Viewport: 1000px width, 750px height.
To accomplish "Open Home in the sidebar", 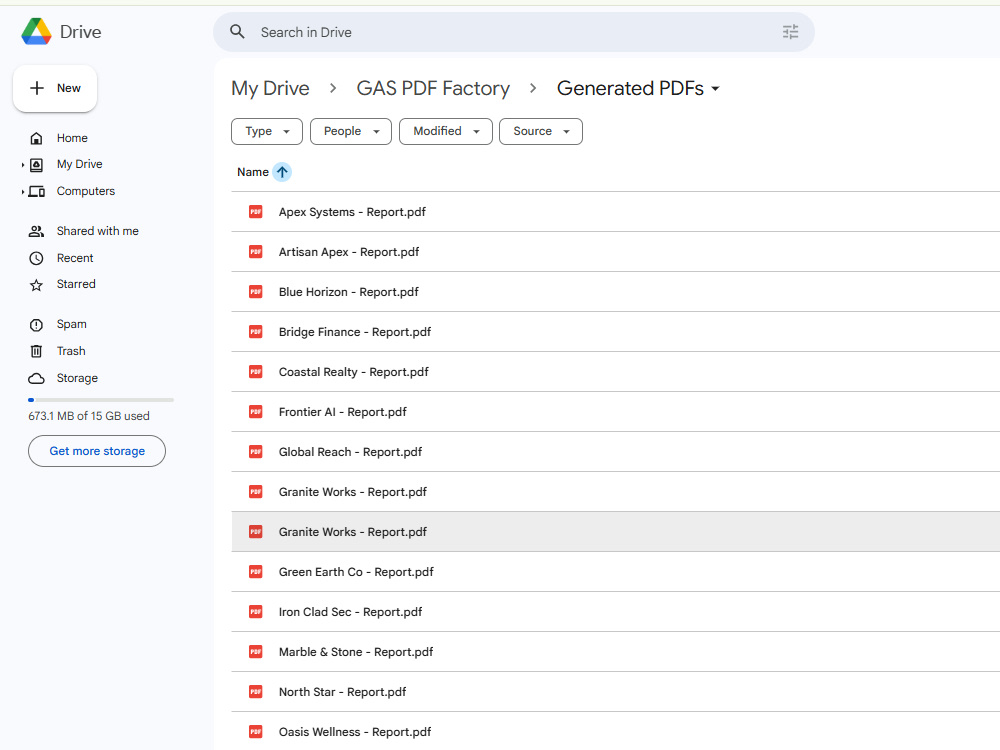I will (x=72, y=138).
